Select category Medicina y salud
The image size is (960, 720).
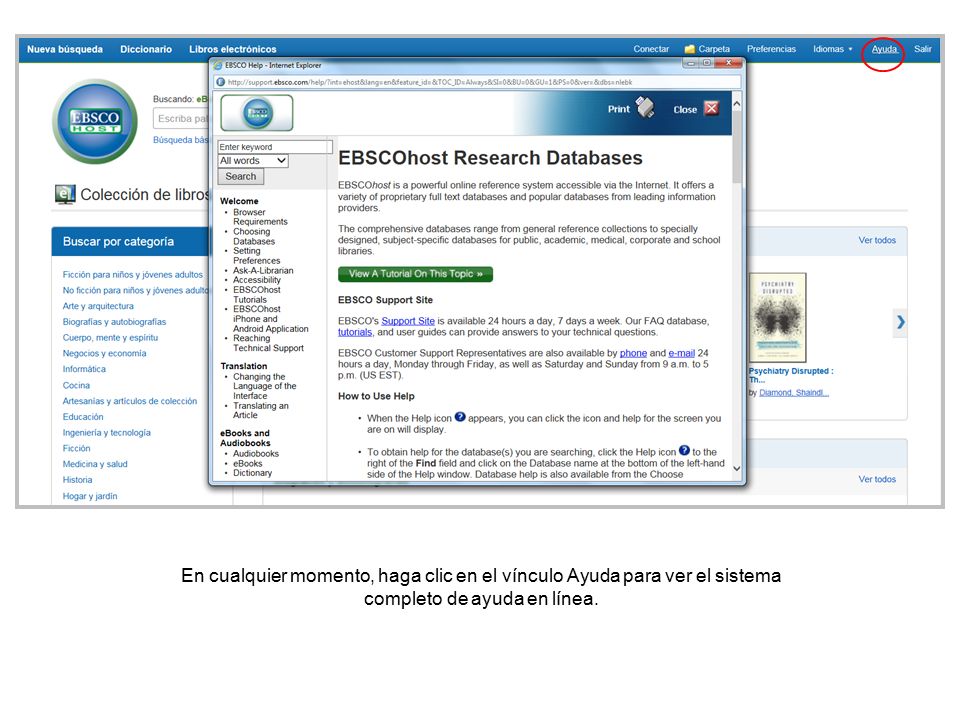pos(95,465)
